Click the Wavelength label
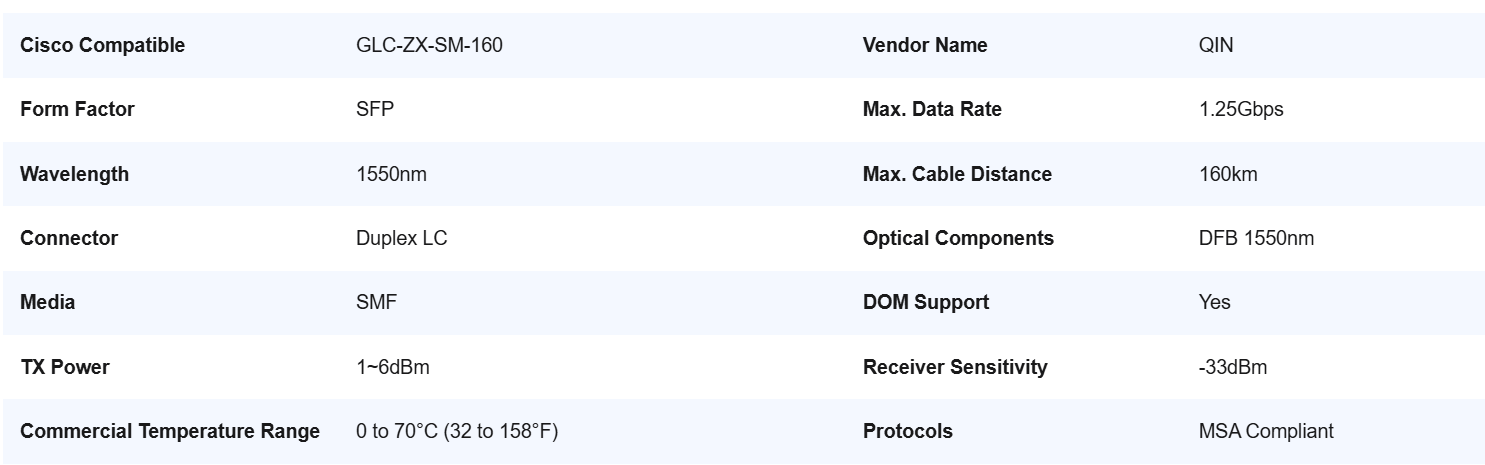This screenshot has width=1485, height=465. [75, 174]
